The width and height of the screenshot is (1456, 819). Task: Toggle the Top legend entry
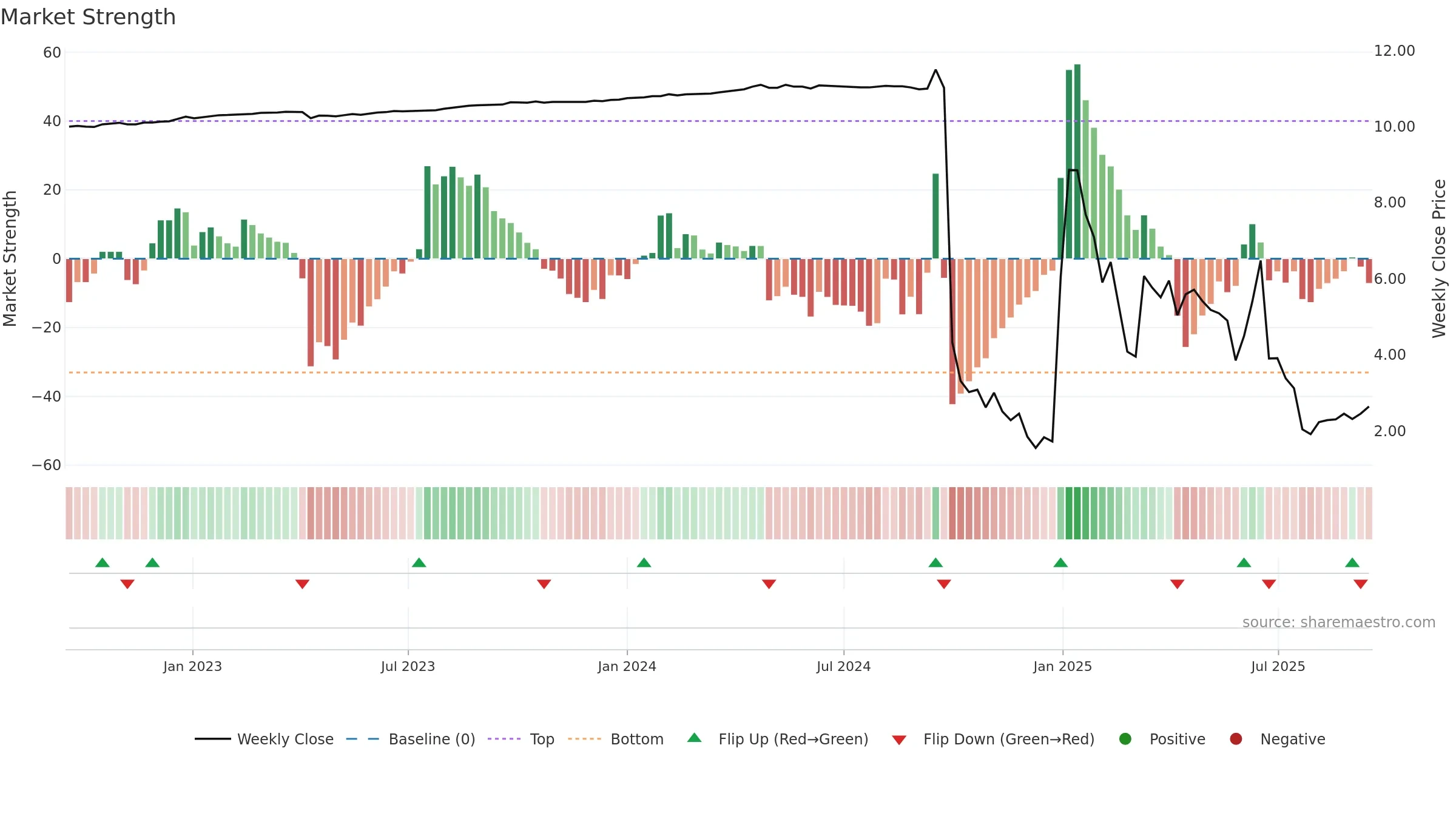521,739
